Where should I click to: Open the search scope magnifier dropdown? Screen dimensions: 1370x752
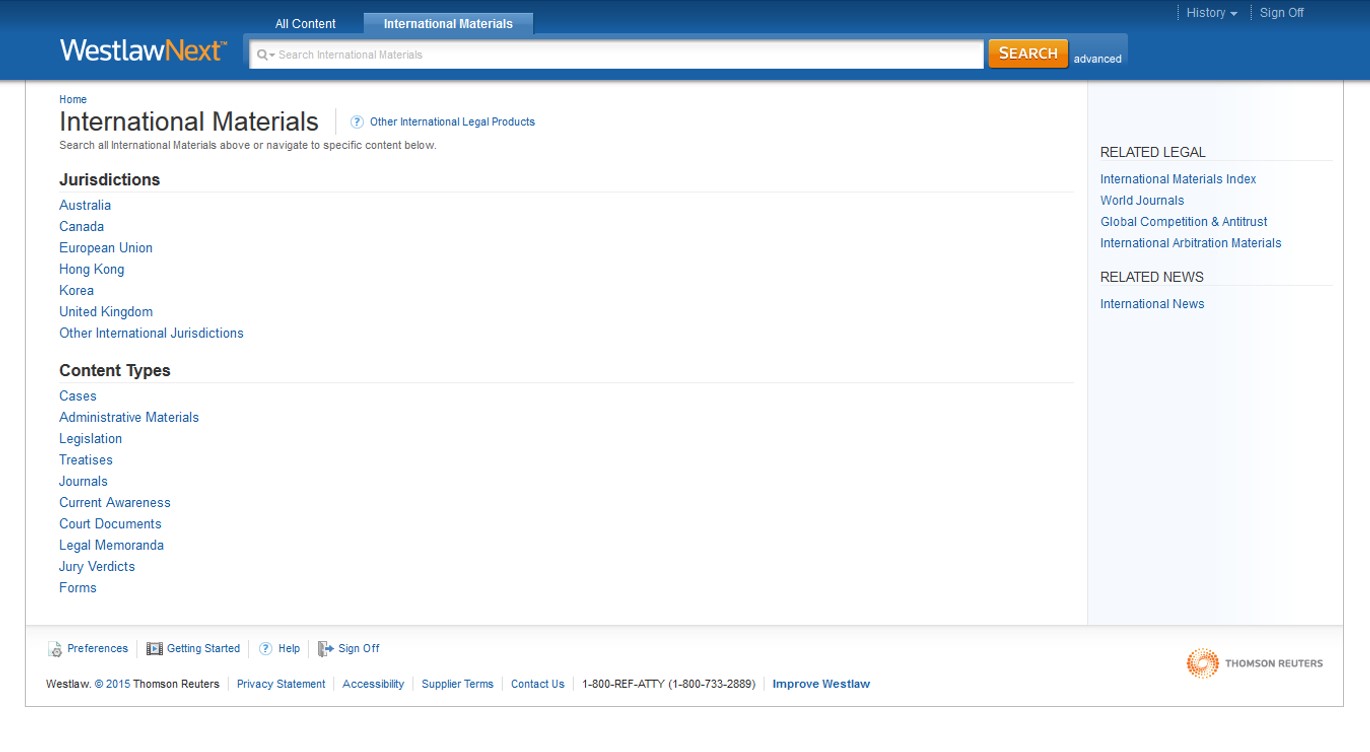pyautogui.click(x=265, y=55)
